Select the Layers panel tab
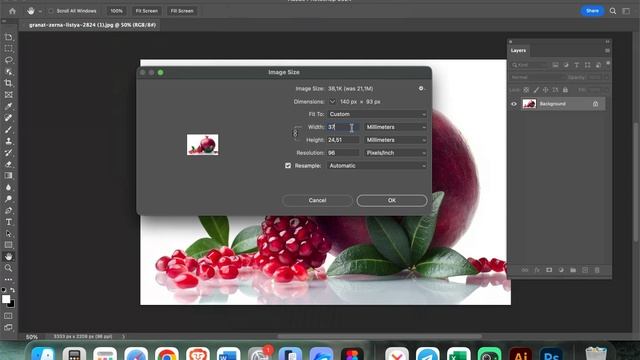Image resolution: width=640 pixels, height=360 pixels. 518,51
